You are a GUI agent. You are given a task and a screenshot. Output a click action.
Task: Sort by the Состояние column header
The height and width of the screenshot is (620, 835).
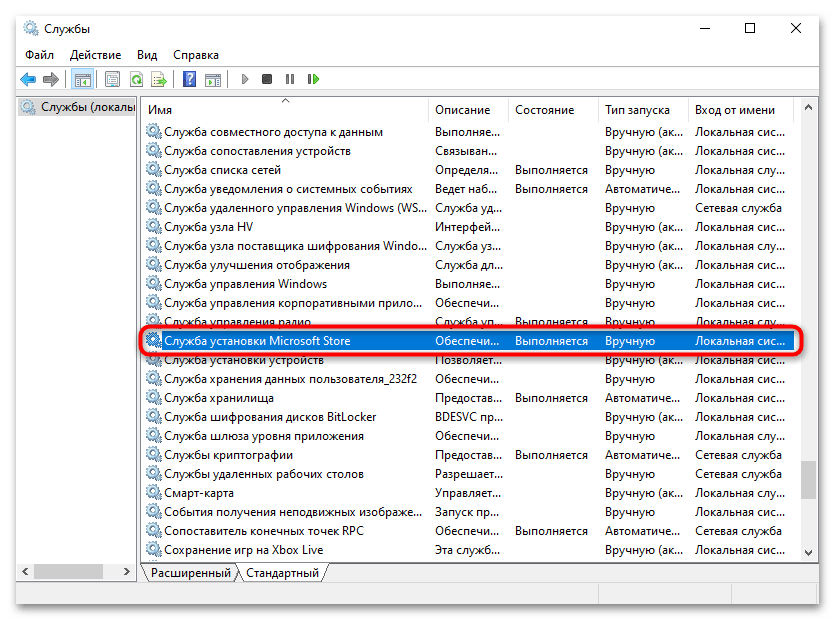(553, 110)
